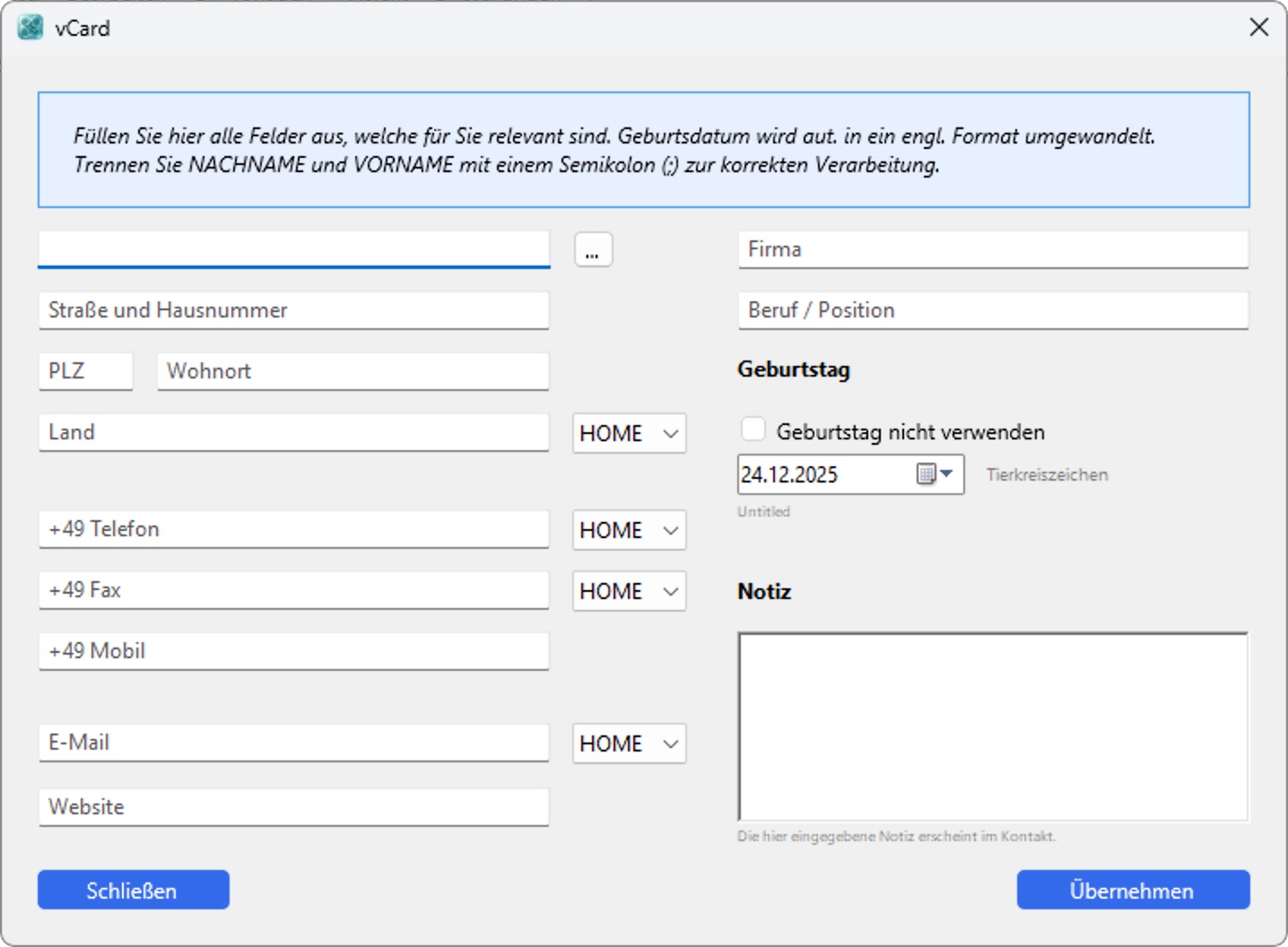
Task: Click into the +49 Mobil field
Action: (x=293, y=651)
